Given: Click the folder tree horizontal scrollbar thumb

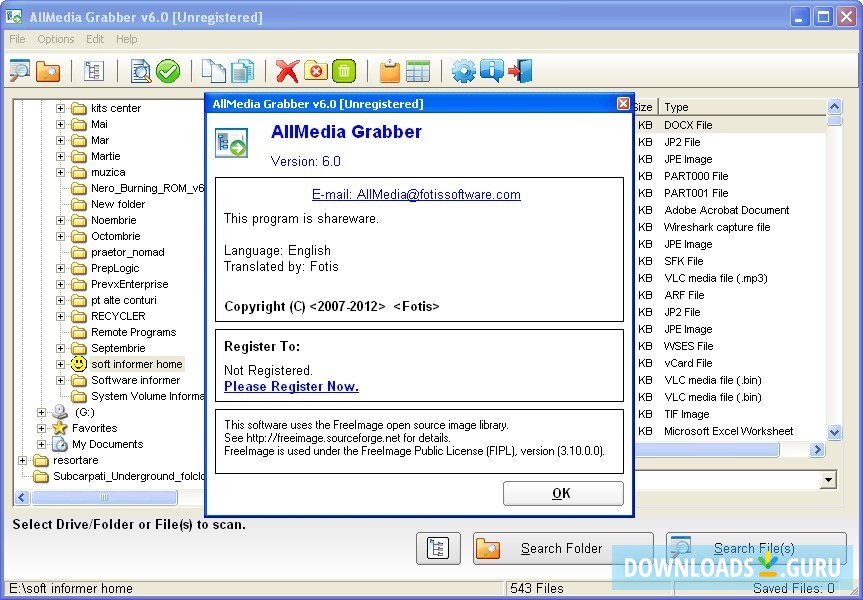Looking at the screenshot, I should 104,498.
